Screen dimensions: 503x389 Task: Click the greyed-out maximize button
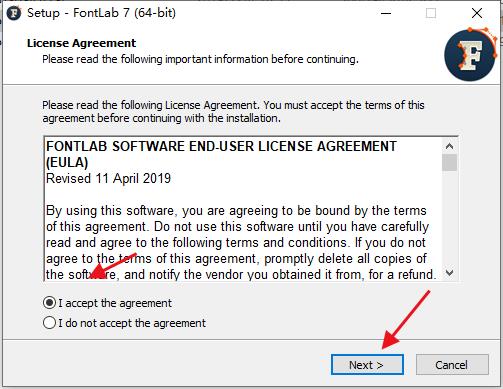(x=431, y=13)
